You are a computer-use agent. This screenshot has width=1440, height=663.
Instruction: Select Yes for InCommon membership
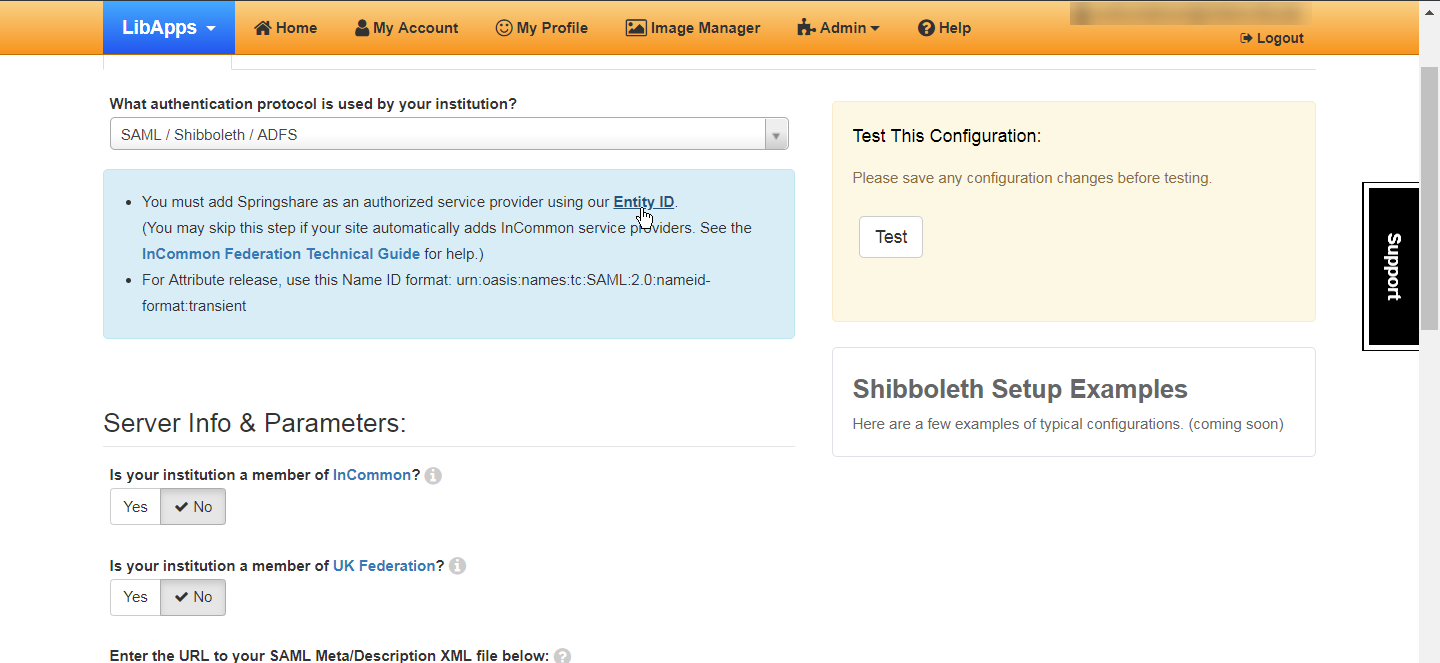pos(136,507)
